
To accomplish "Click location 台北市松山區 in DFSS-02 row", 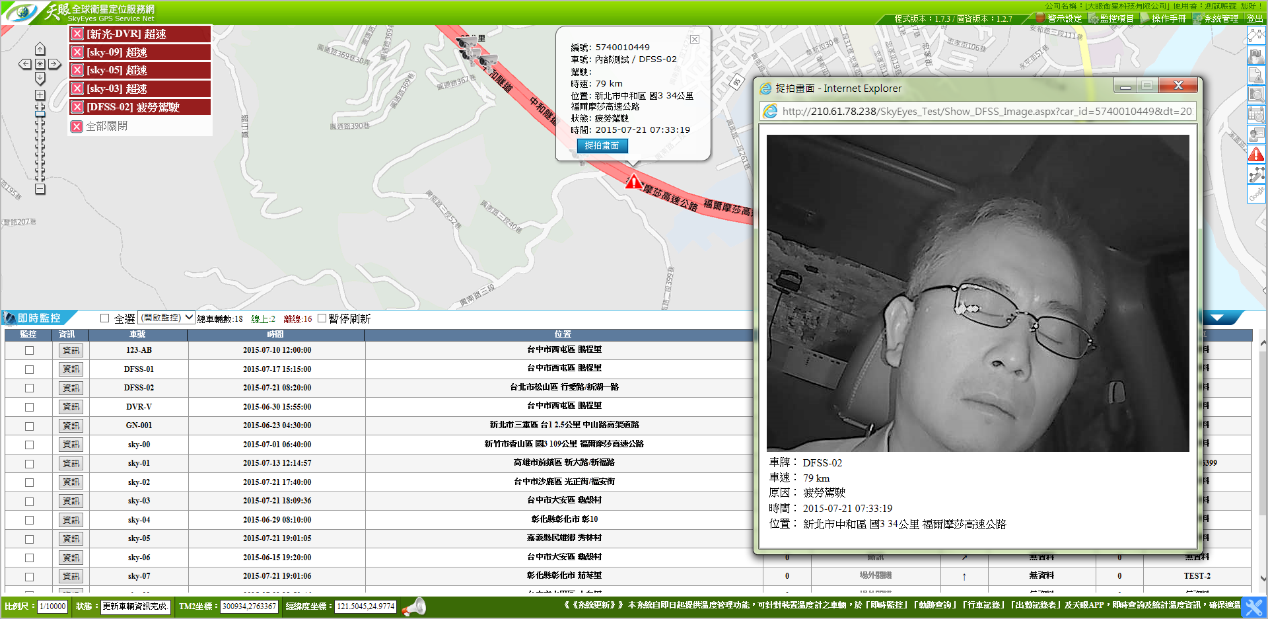I will coord(563,388).
